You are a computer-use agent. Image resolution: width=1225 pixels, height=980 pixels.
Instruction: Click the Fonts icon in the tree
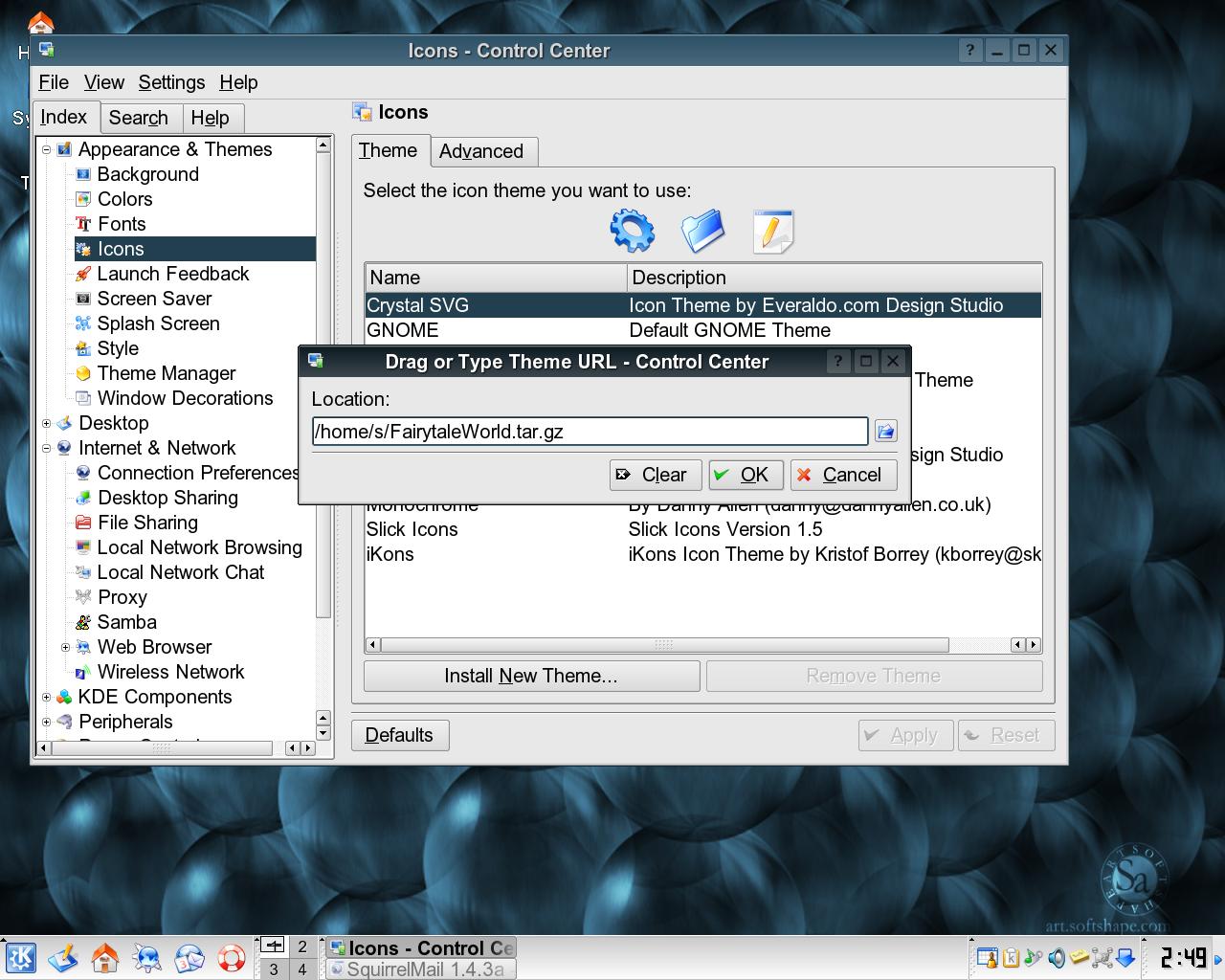83,224
